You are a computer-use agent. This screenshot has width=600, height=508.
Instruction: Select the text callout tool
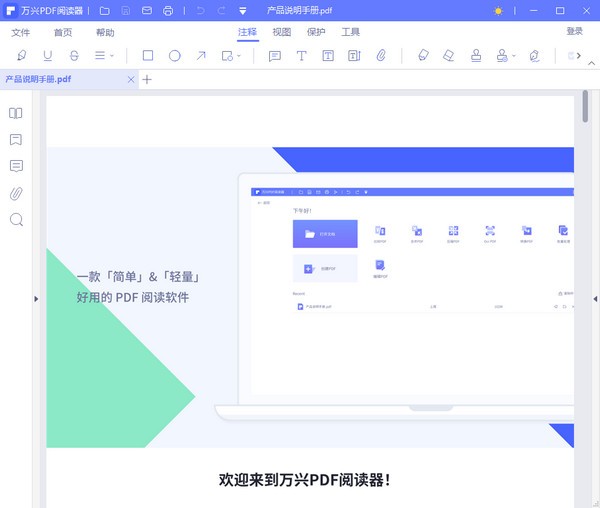point(354,56)
